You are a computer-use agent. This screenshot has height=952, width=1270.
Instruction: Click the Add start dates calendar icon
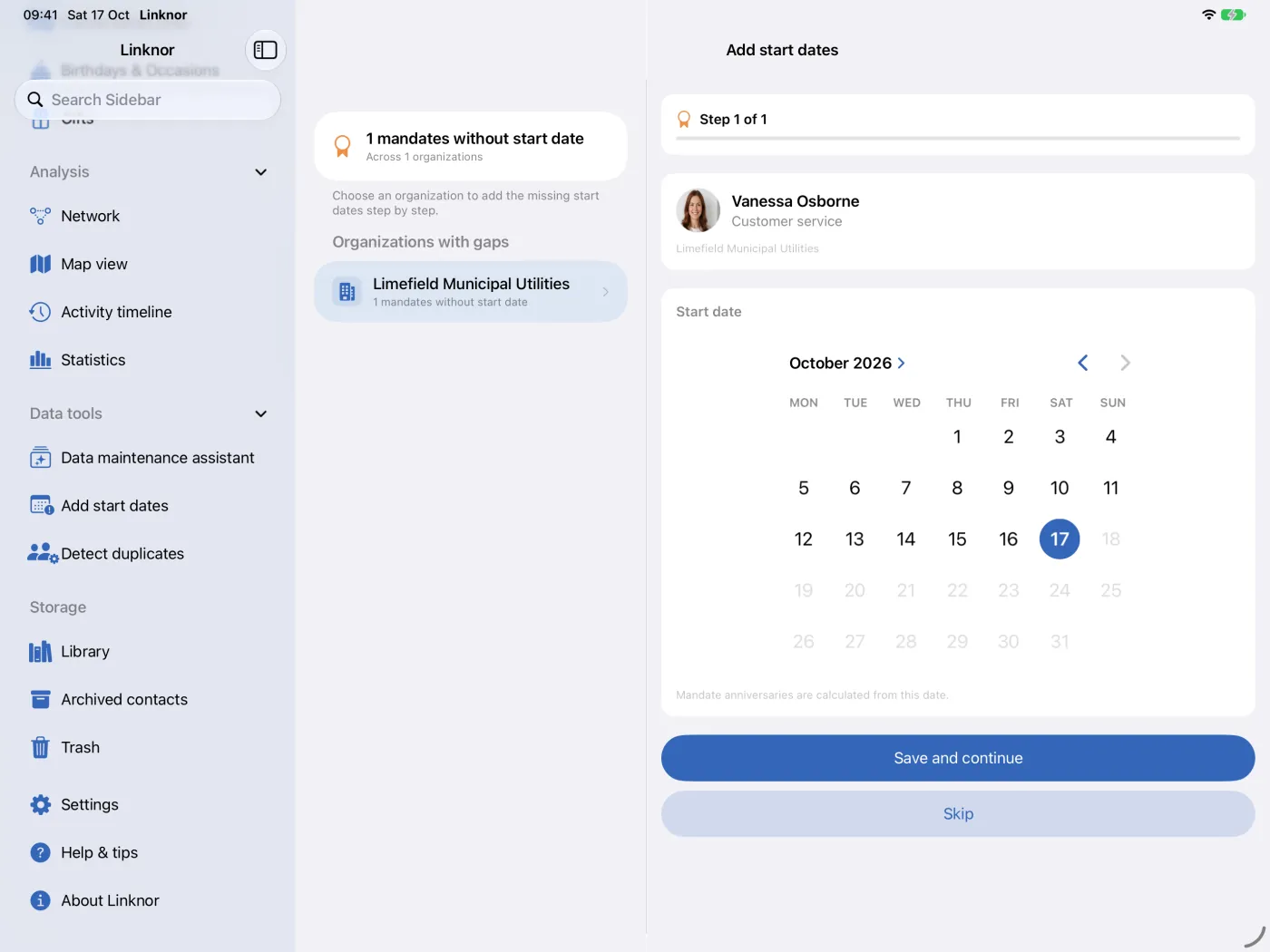click(x=41, y=506)
